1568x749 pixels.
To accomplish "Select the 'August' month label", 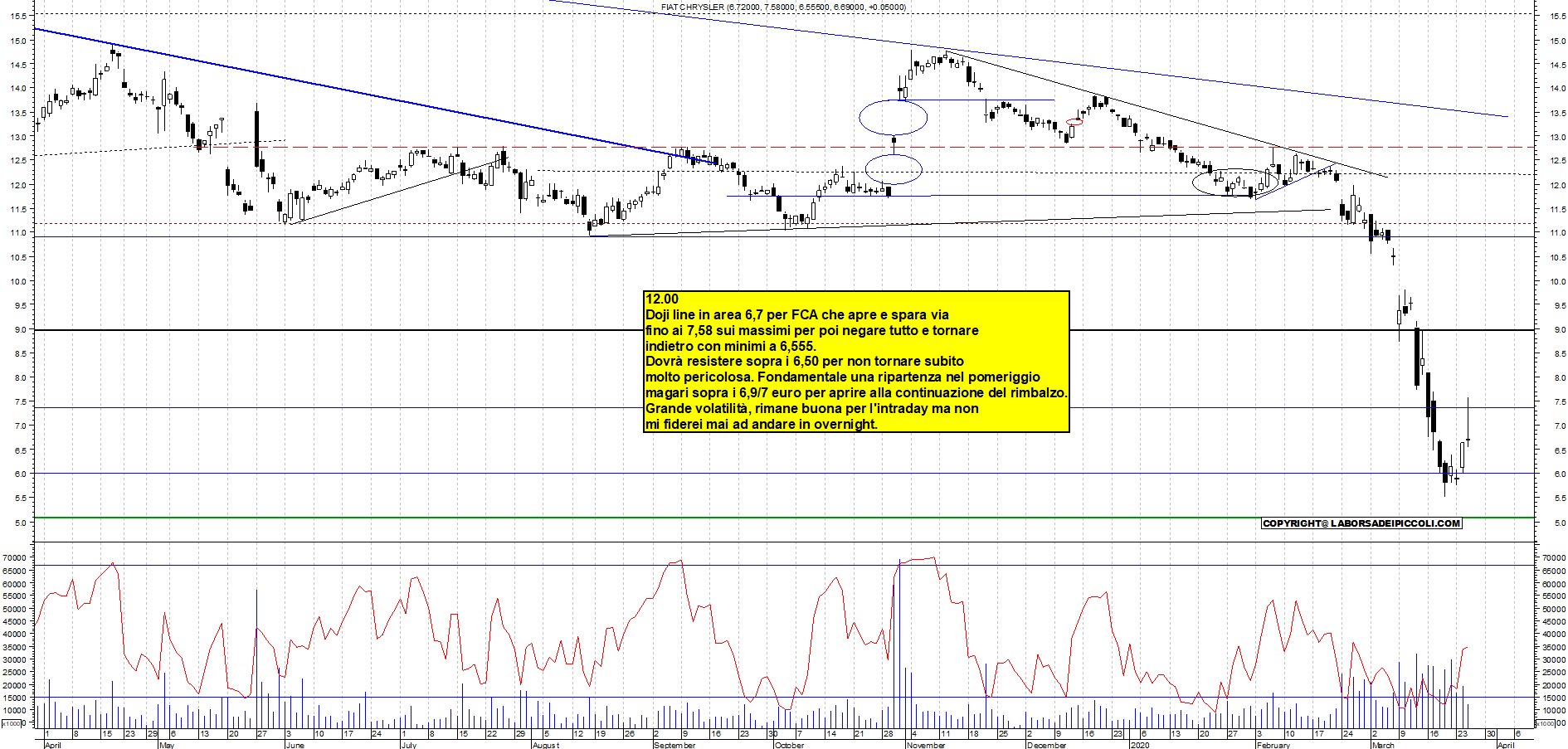I will (x=546, y=745).
